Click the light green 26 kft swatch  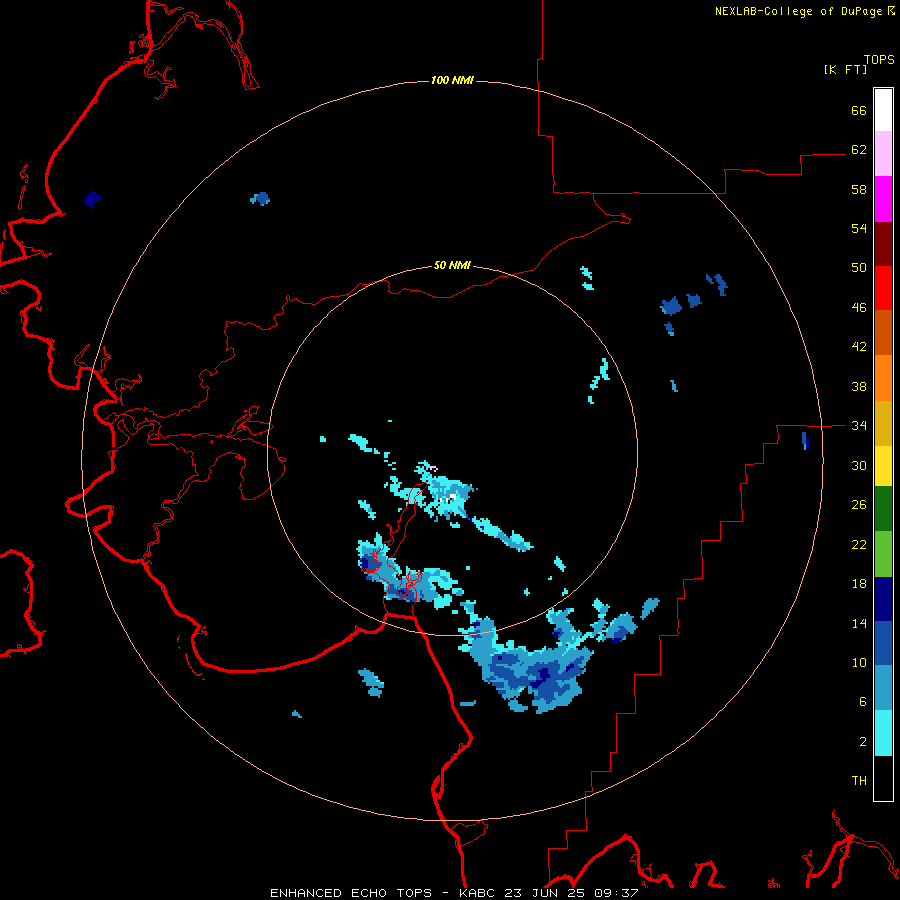883,554
